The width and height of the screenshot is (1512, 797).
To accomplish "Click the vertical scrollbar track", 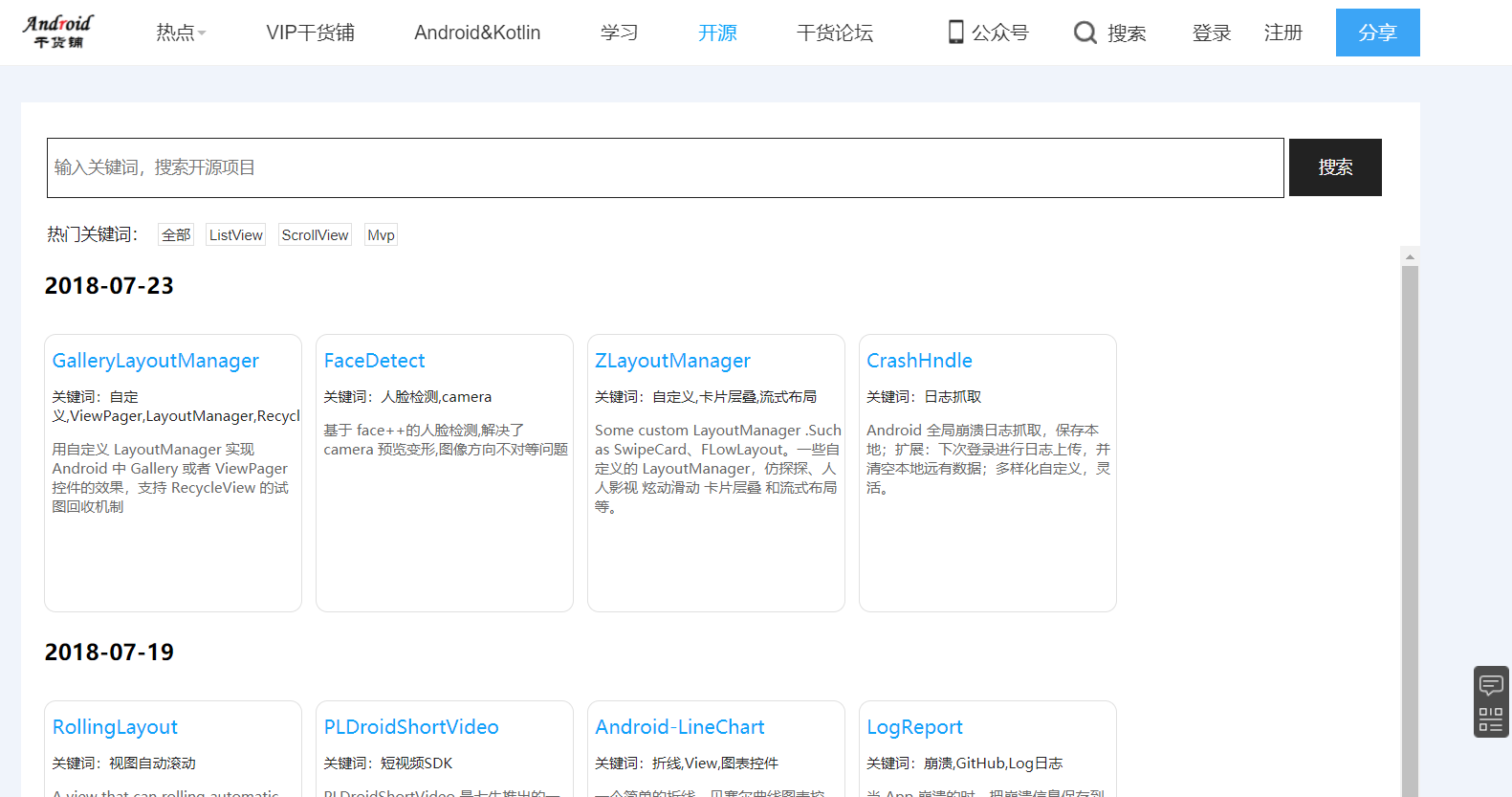I will [x=1410, y=531].
